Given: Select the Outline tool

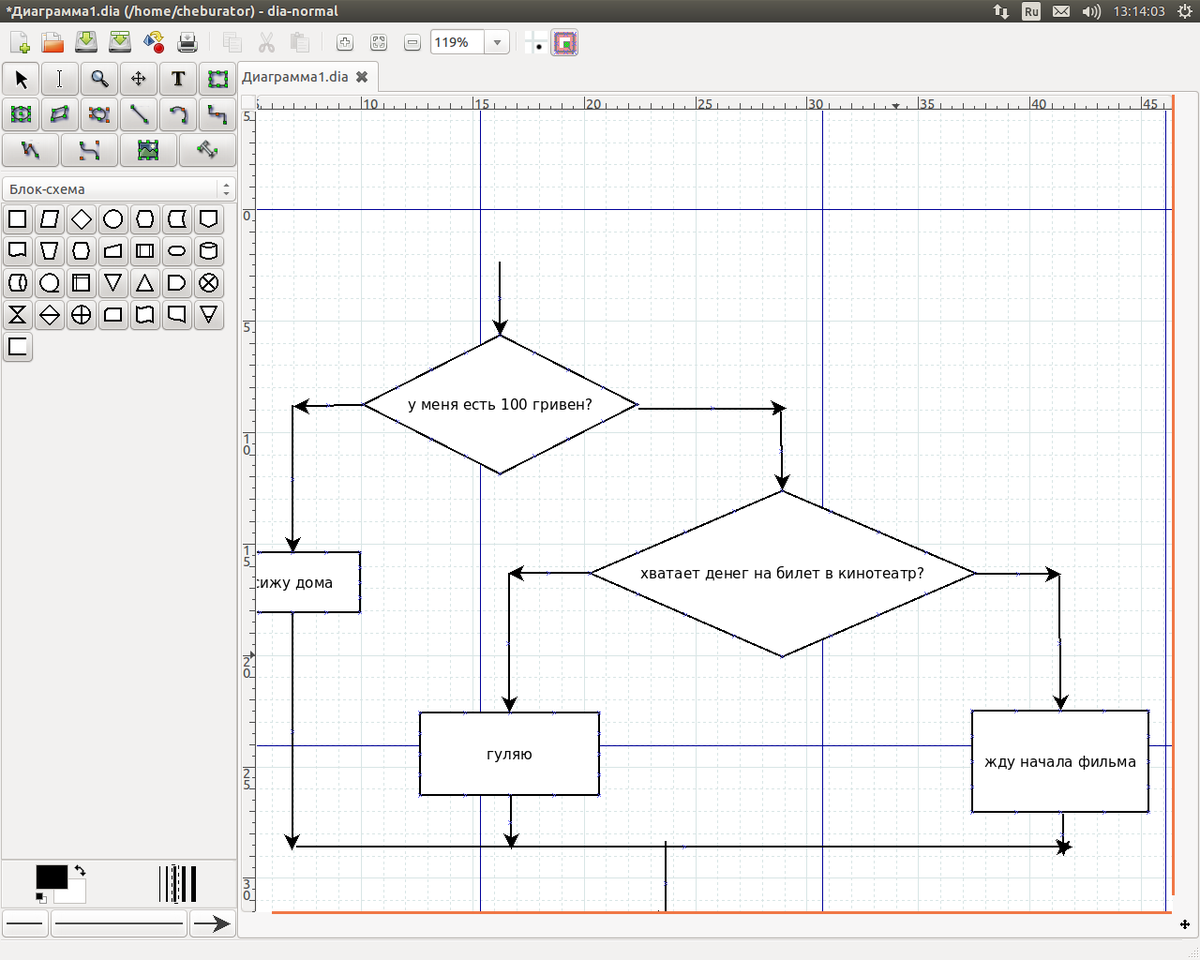Looking at the screenshot, I should [x=207, y=150].
